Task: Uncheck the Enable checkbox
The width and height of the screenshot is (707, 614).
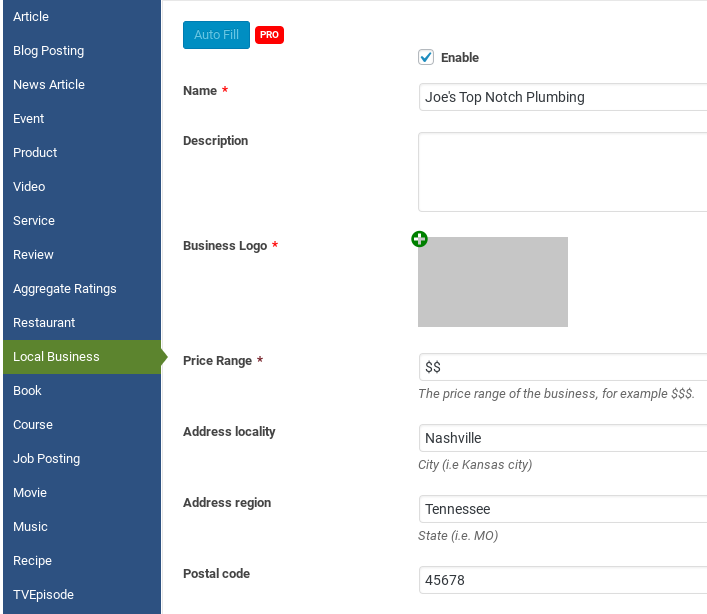Action: (x=426, y=57)
